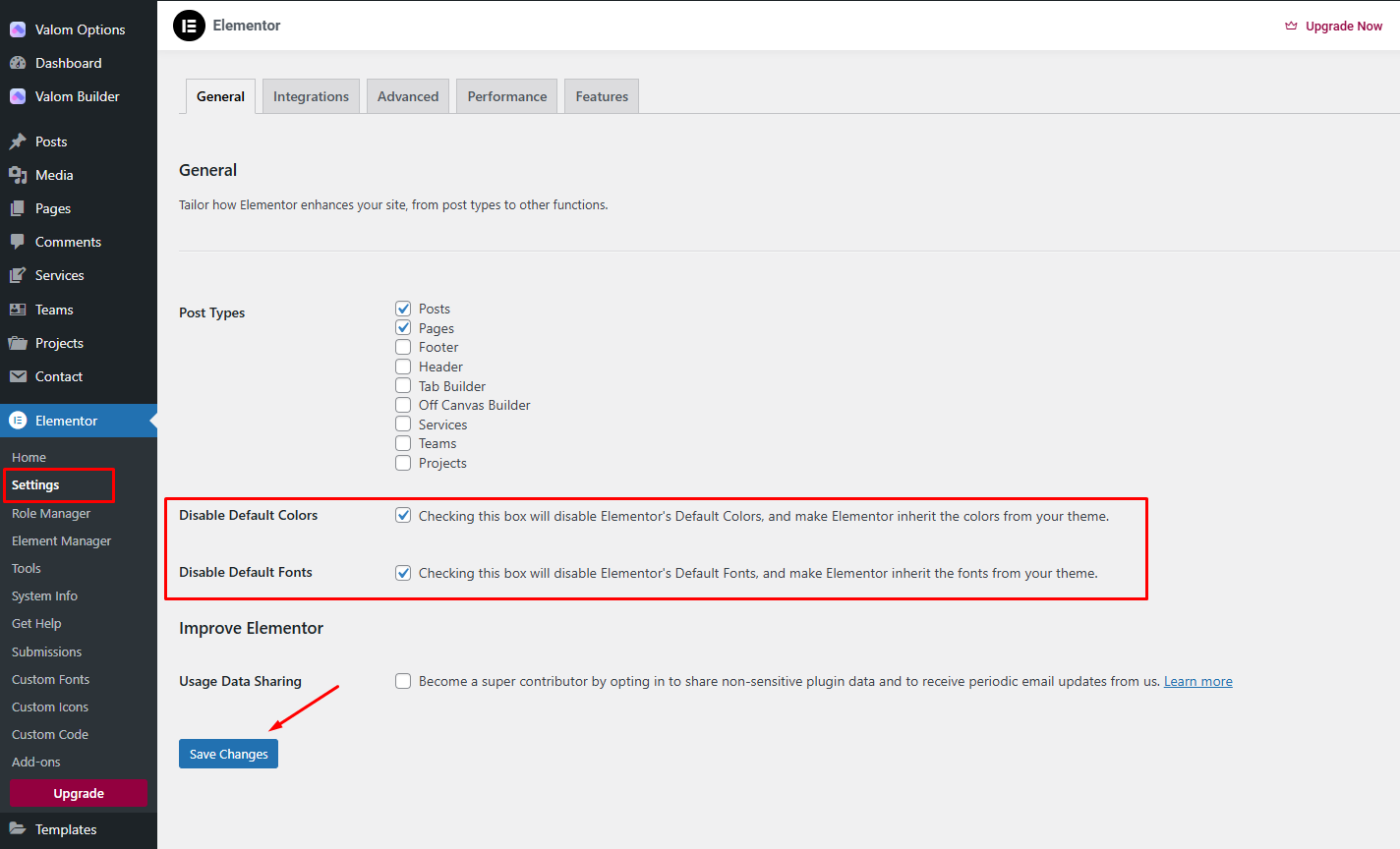This screenshot has height=849, width=1400.
Task: Click the Comments bubble icon in sidebar
Action: point(18,242)
